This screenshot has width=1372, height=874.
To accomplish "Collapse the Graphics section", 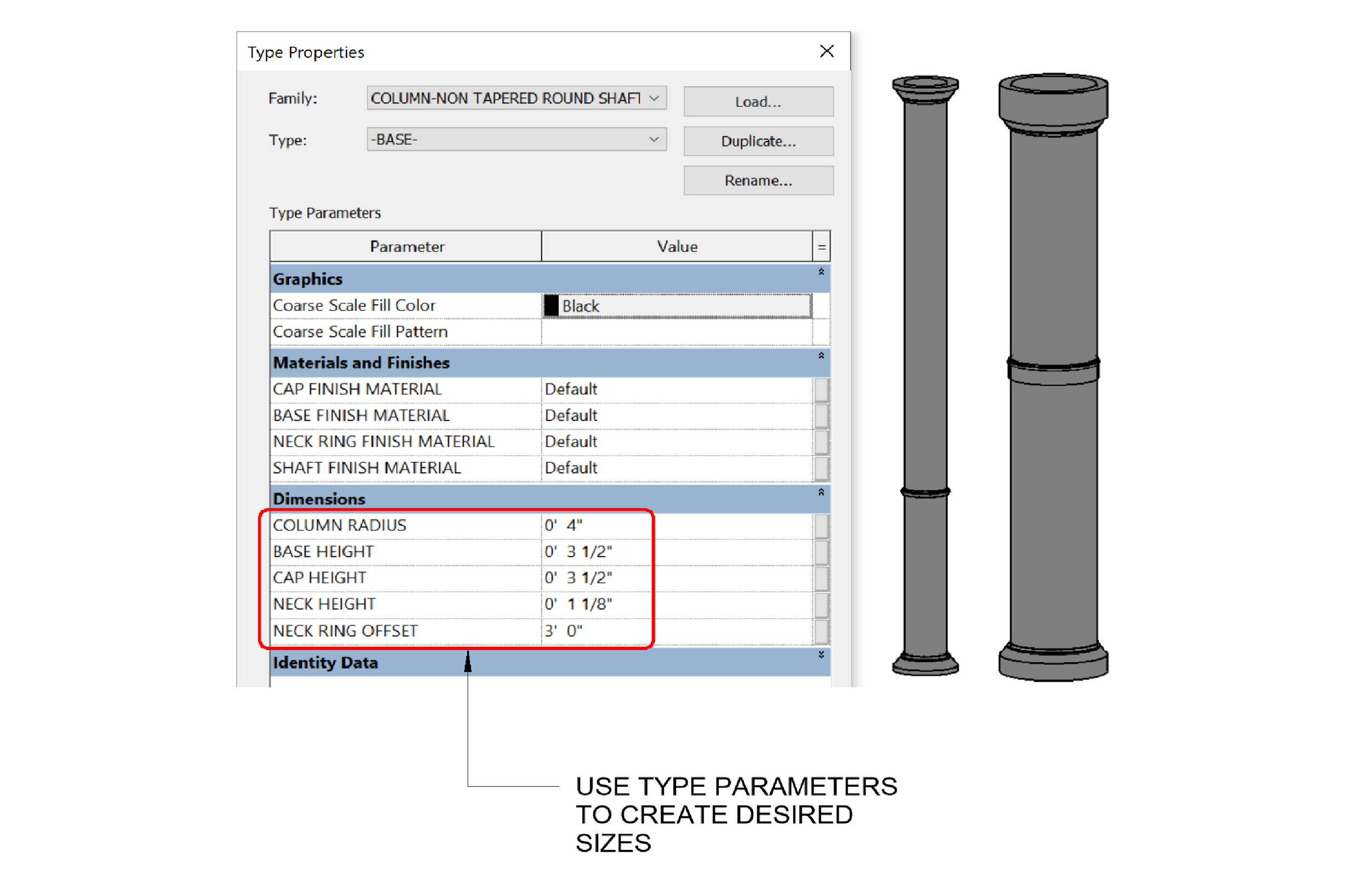I will 820,272.
